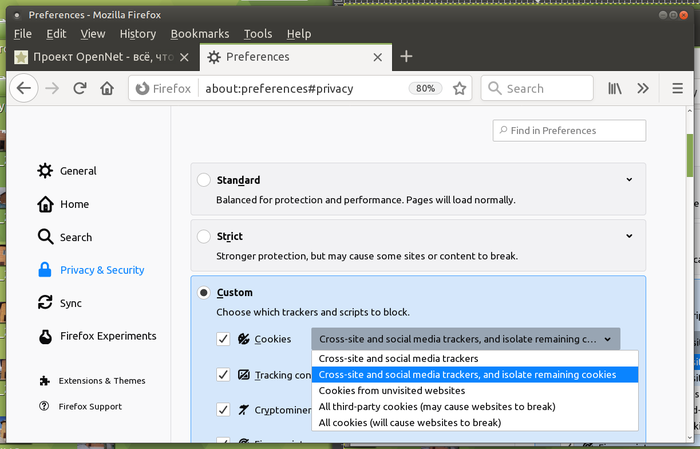Click the Back navigation arrow
Screen dimensions: 700x449
tap(24, 88)
